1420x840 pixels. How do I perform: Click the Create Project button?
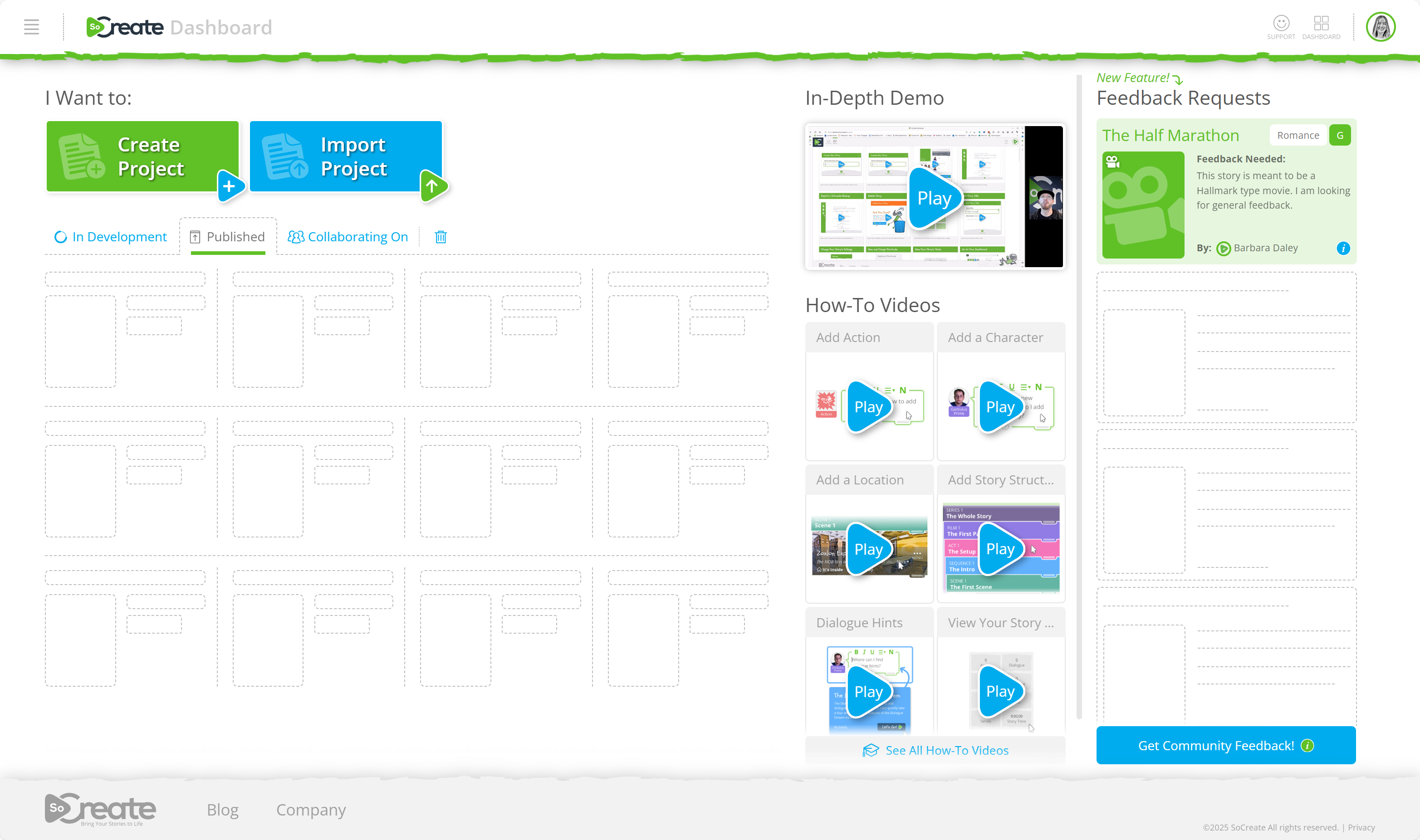coord(142,157)
